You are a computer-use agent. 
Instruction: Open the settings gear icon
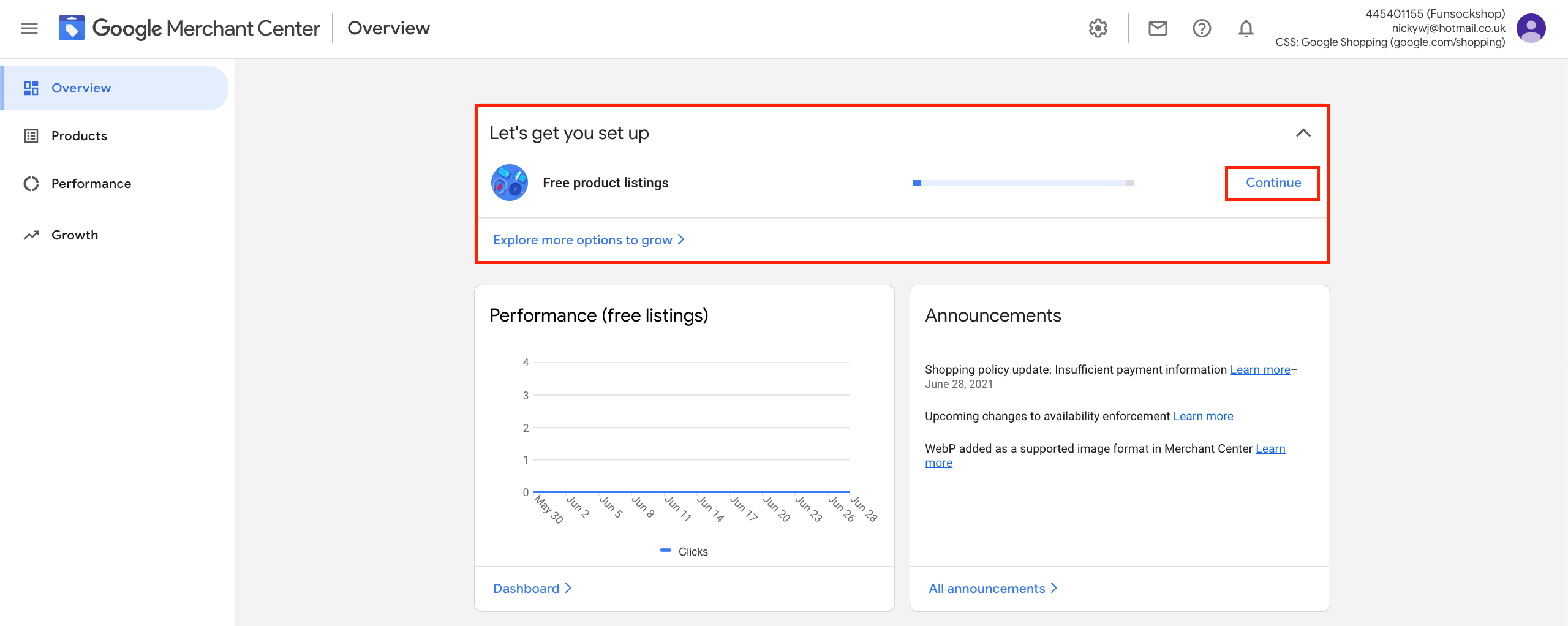pyautogui.click(x=1098, y=28)
